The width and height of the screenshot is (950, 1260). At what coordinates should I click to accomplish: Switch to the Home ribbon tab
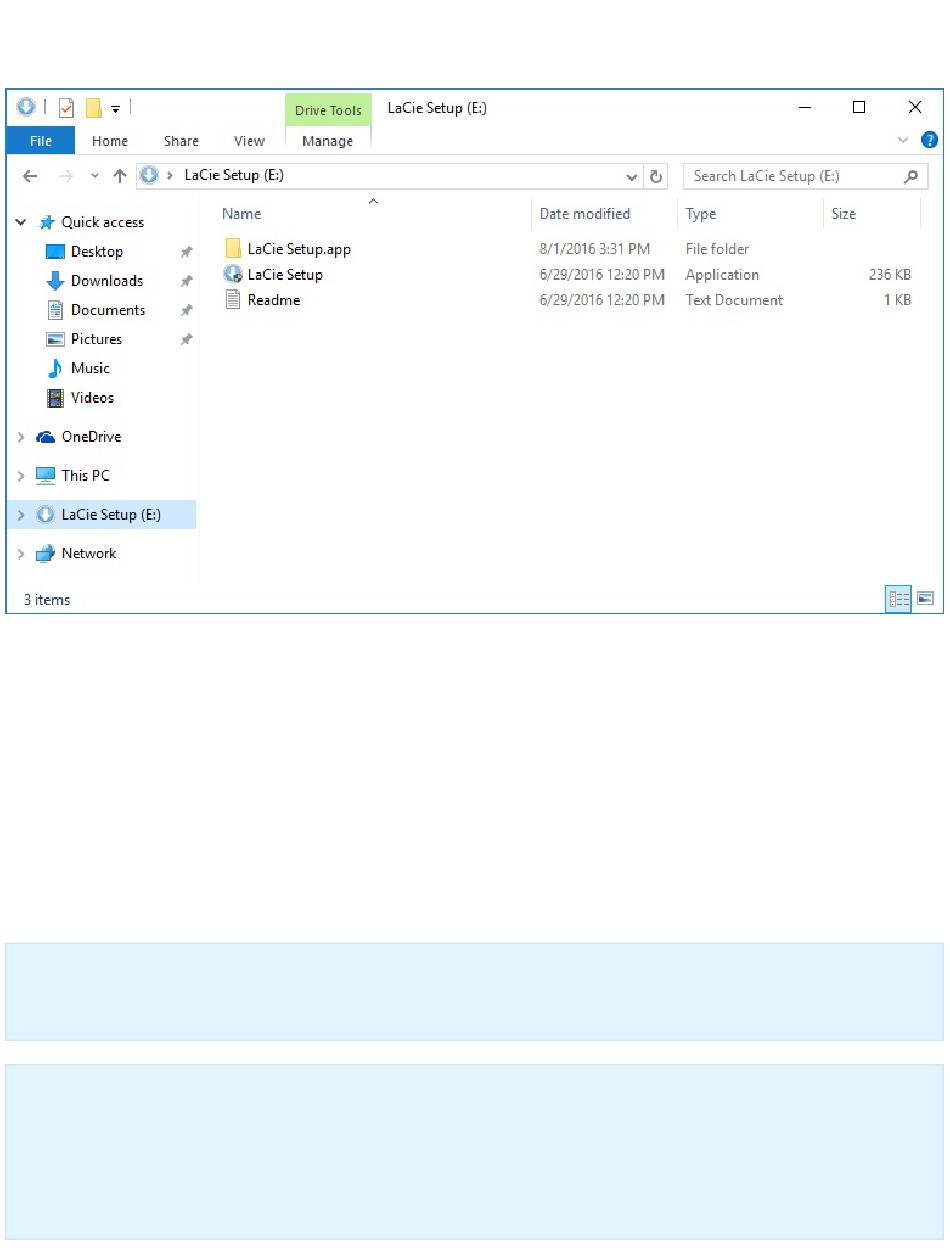pyautogui.click(x=110, y=141)
